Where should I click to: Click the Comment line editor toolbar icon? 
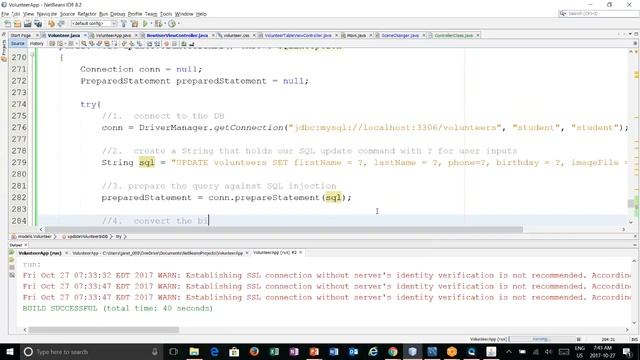(184, 44)
